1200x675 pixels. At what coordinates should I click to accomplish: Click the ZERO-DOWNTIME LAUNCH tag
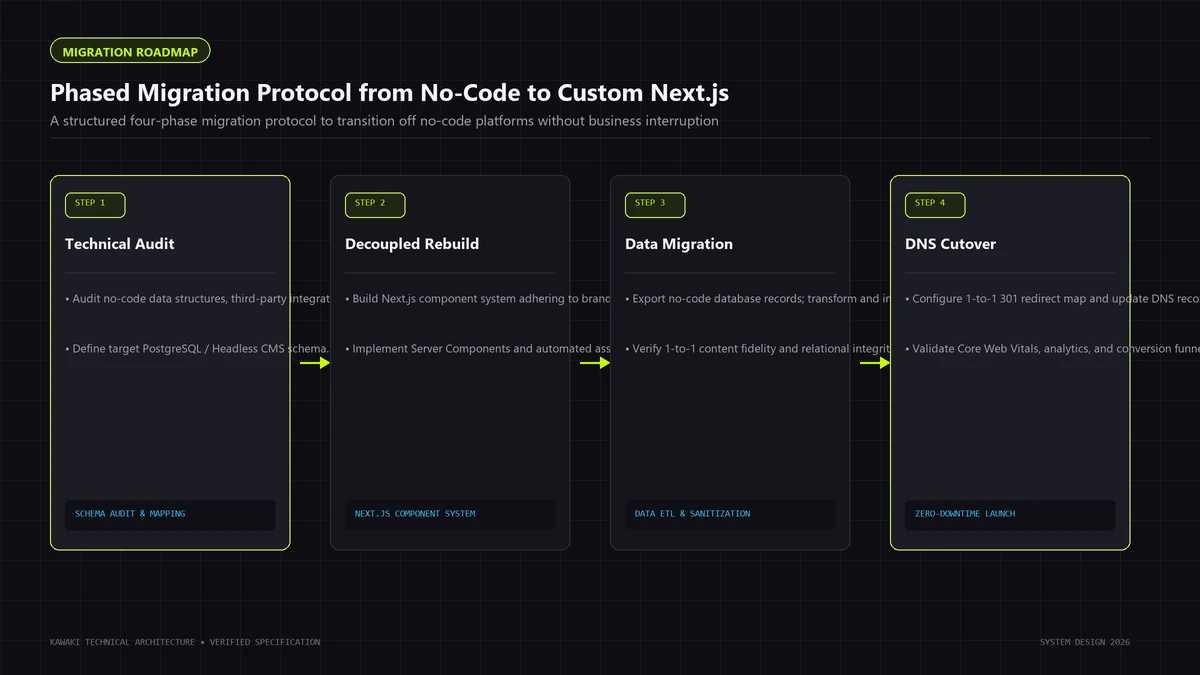[x=1010, y=514]
